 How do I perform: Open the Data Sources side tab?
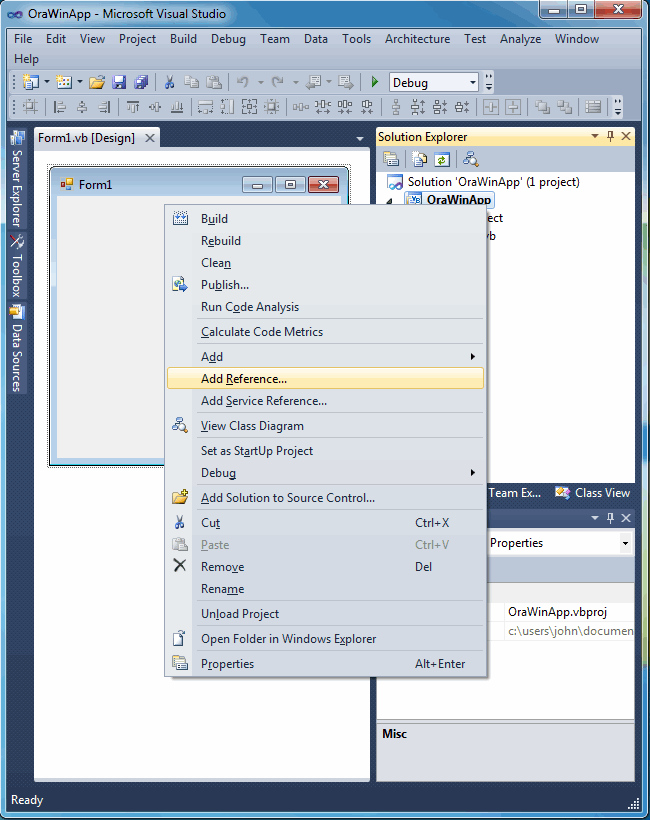(17, 348)
